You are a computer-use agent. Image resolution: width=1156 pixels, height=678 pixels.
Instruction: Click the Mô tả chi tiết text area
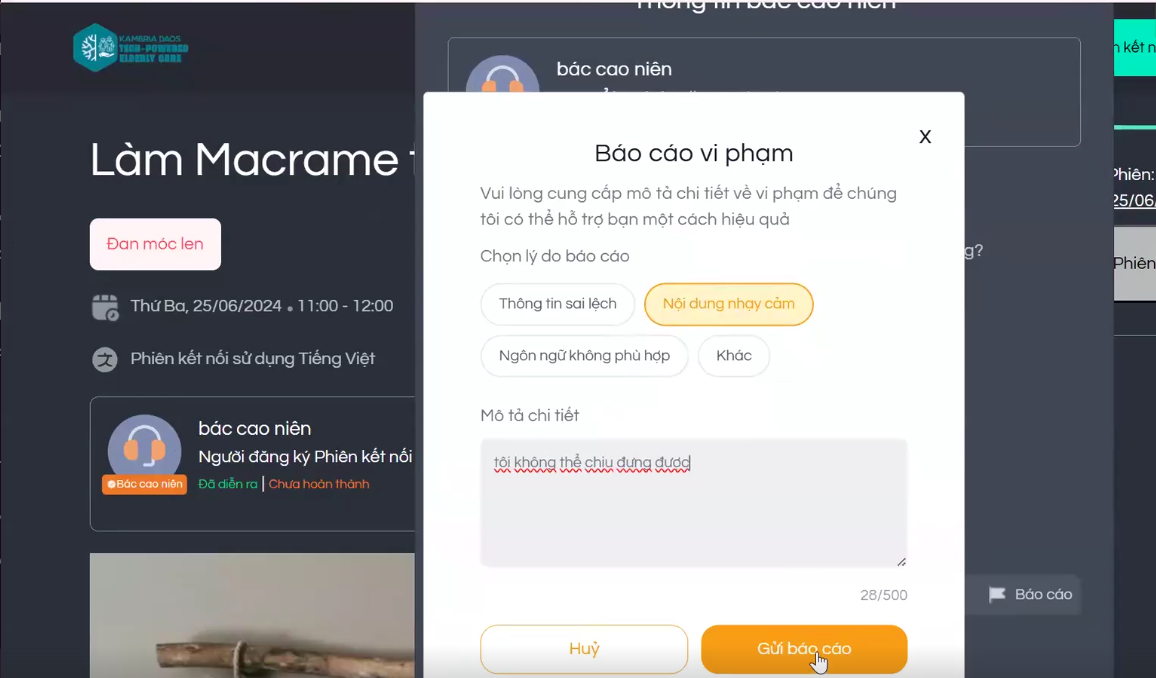pyautogui.click(x=694, y=503)
